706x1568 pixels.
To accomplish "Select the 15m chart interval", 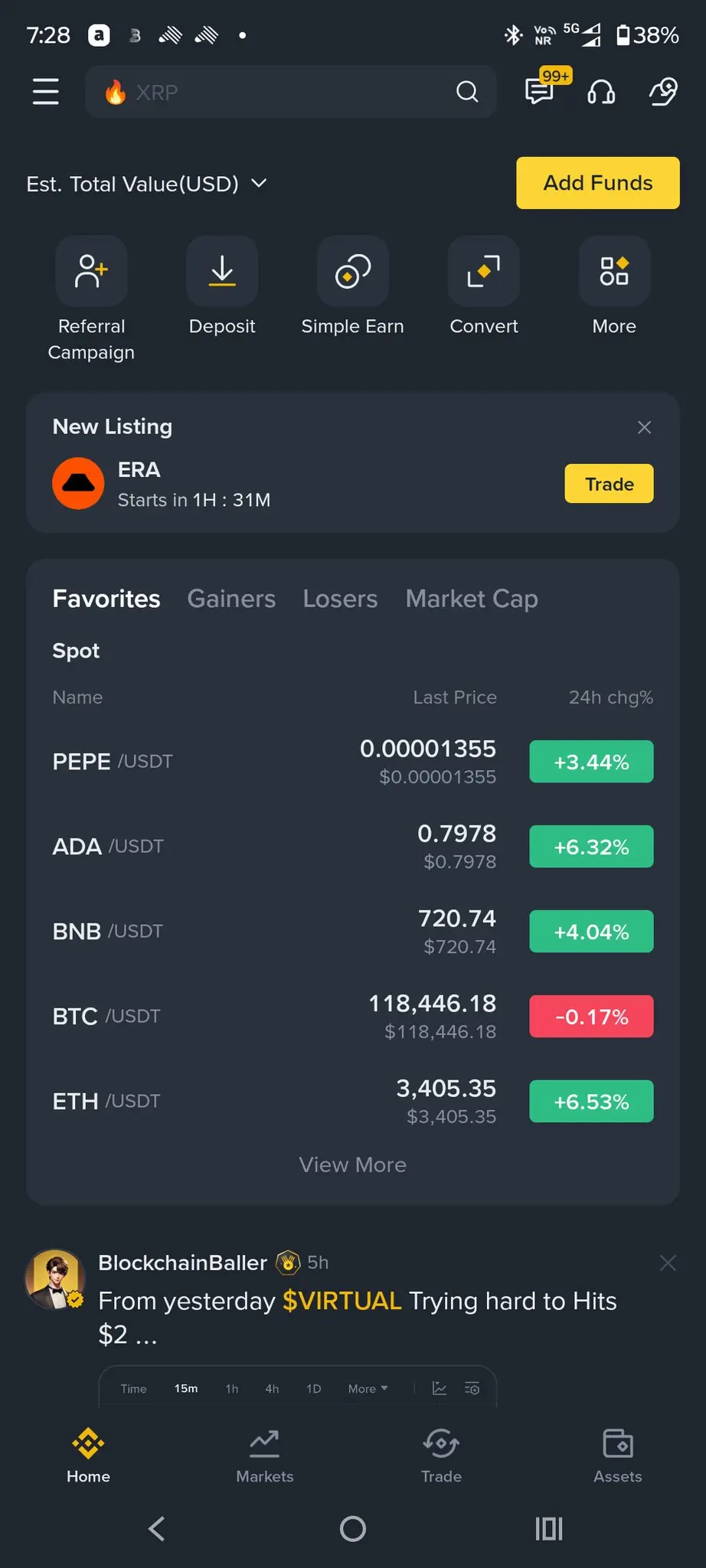I will pos(186,1389).
